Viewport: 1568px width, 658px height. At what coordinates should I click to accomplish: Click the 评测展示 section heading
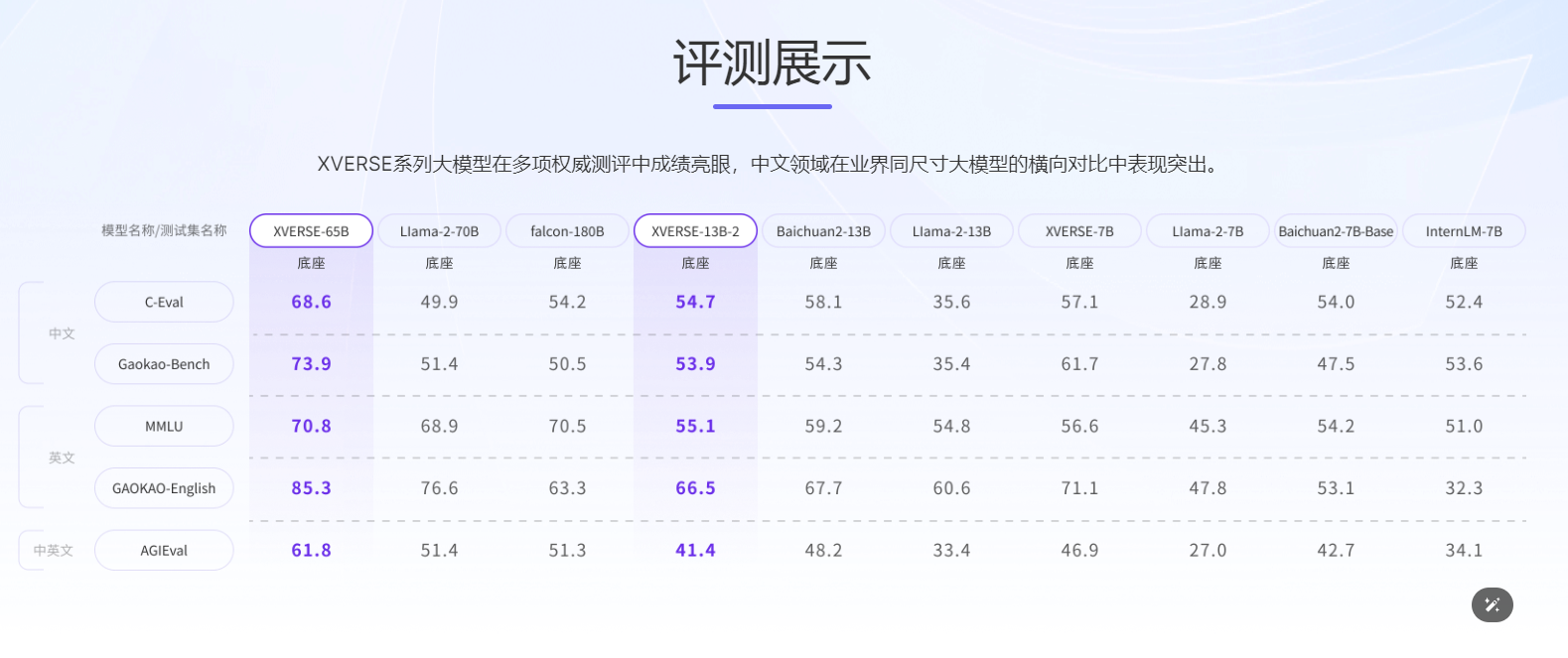[x=772, y=64]
